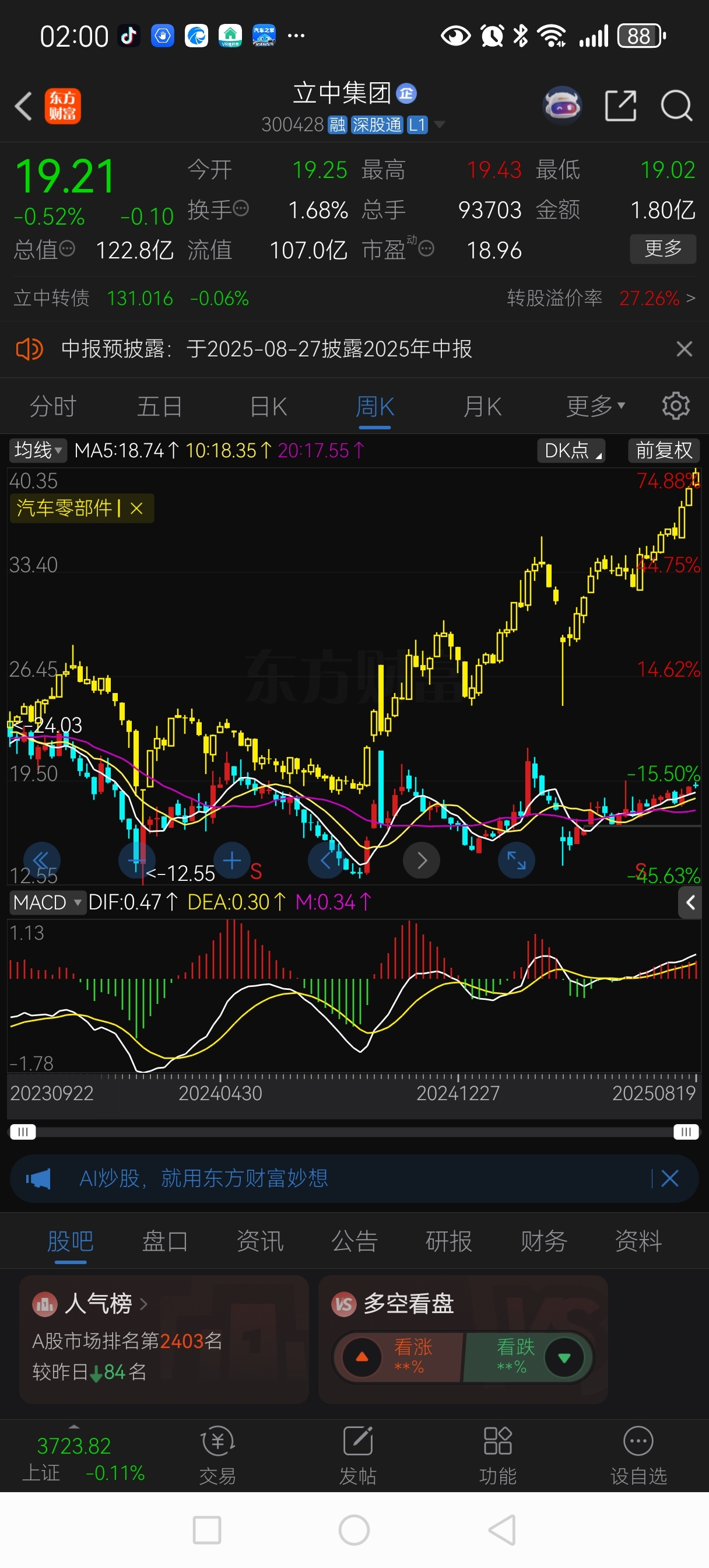The image size is (709, 1568).
Task: Tap the 多空看盘 card title
Action: 408,1304
